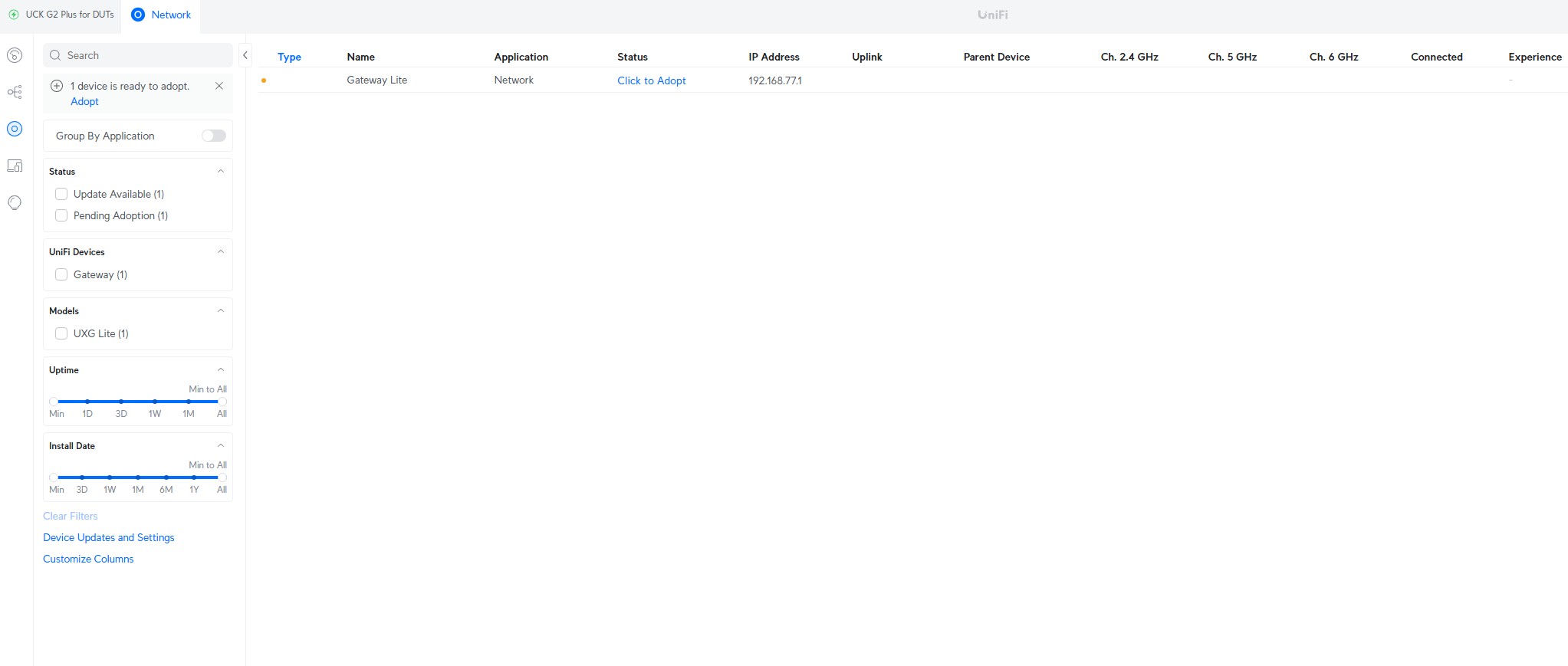The image size is (1568, 666).
Task: Sort by the Ch. 5 GHz column
Action: (1232, 57)
